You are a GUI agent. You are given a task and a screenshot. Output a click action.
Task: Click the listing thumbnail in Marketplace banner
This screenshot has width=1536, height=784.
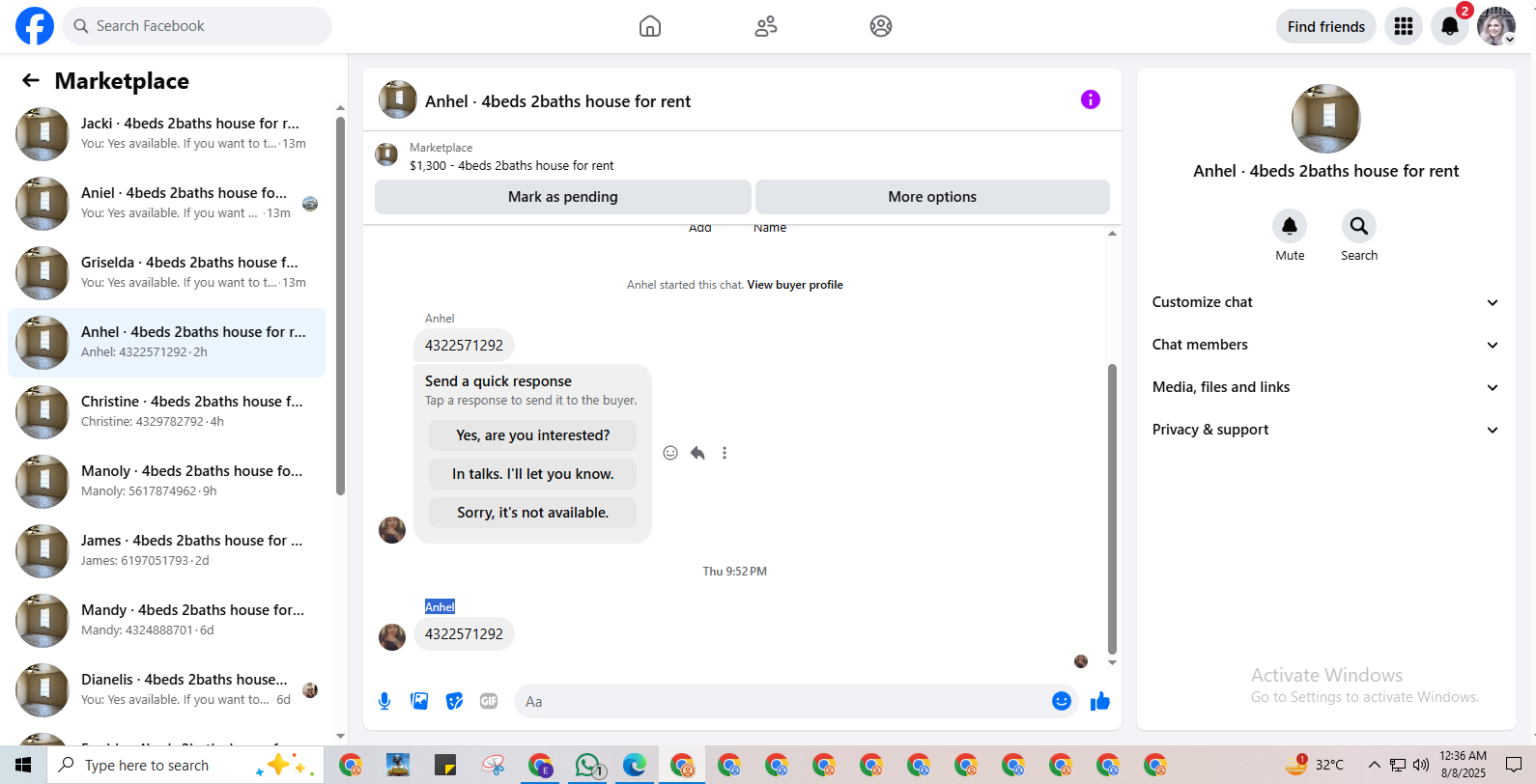[x=386, y=154]
